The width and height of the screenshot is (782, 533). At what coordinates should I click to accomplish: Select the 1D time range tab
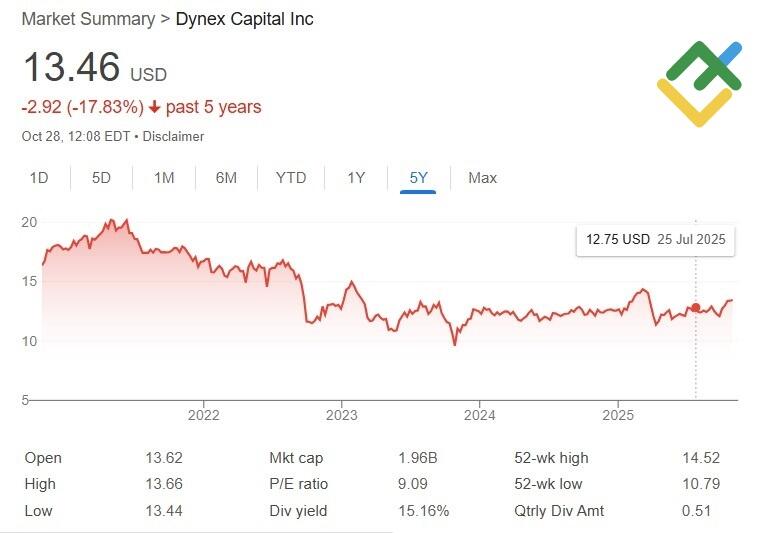tap(39, 178)
